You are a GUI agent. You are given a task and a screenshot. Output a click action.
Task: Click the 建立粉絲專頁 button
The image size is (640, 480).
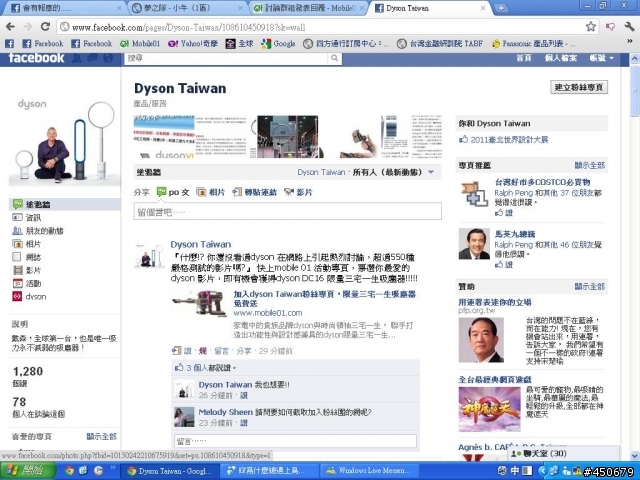[x=579, y=87]
